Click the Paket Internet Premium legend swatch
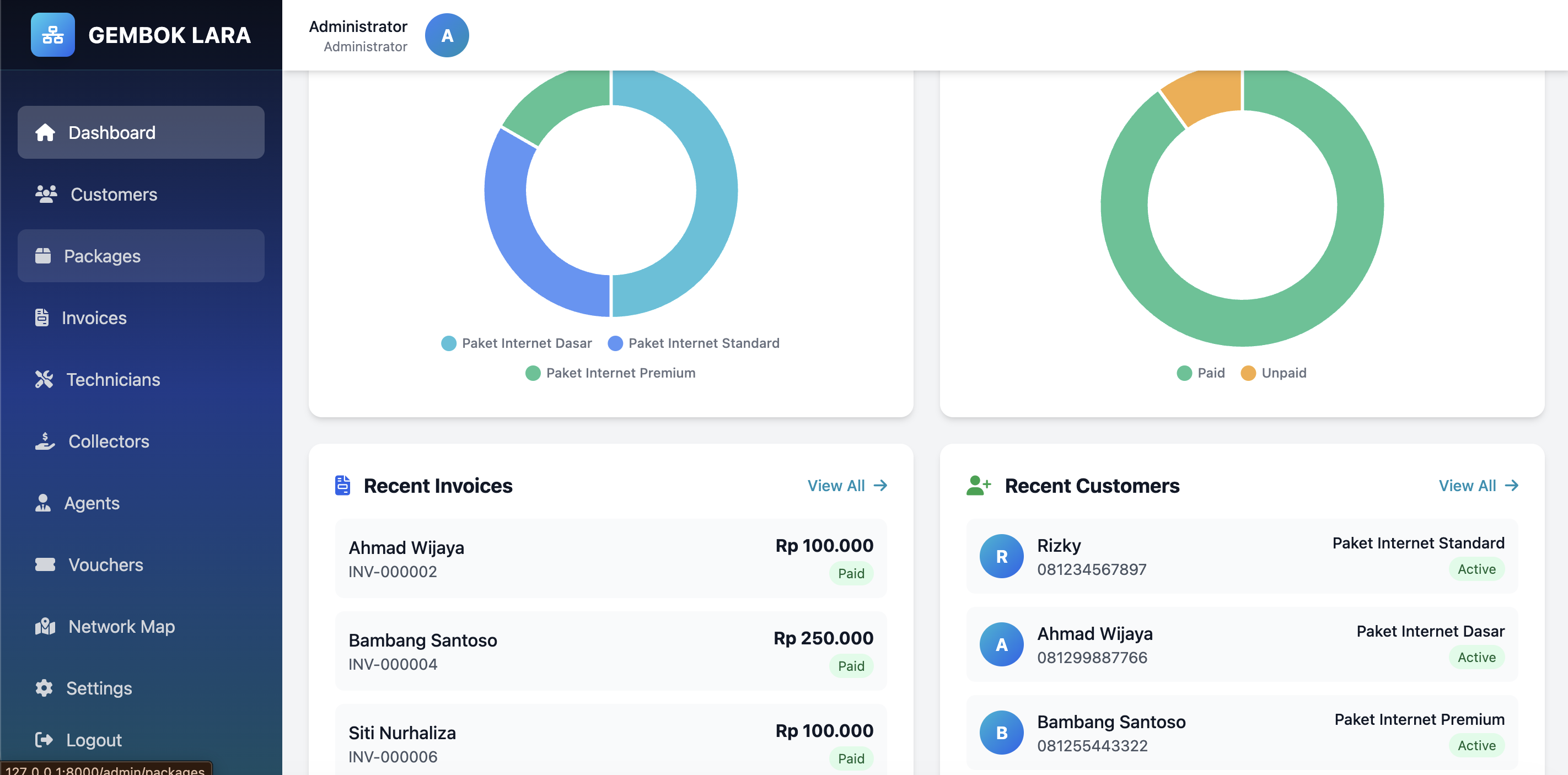 pyautogui.click(x=533, y=373)
